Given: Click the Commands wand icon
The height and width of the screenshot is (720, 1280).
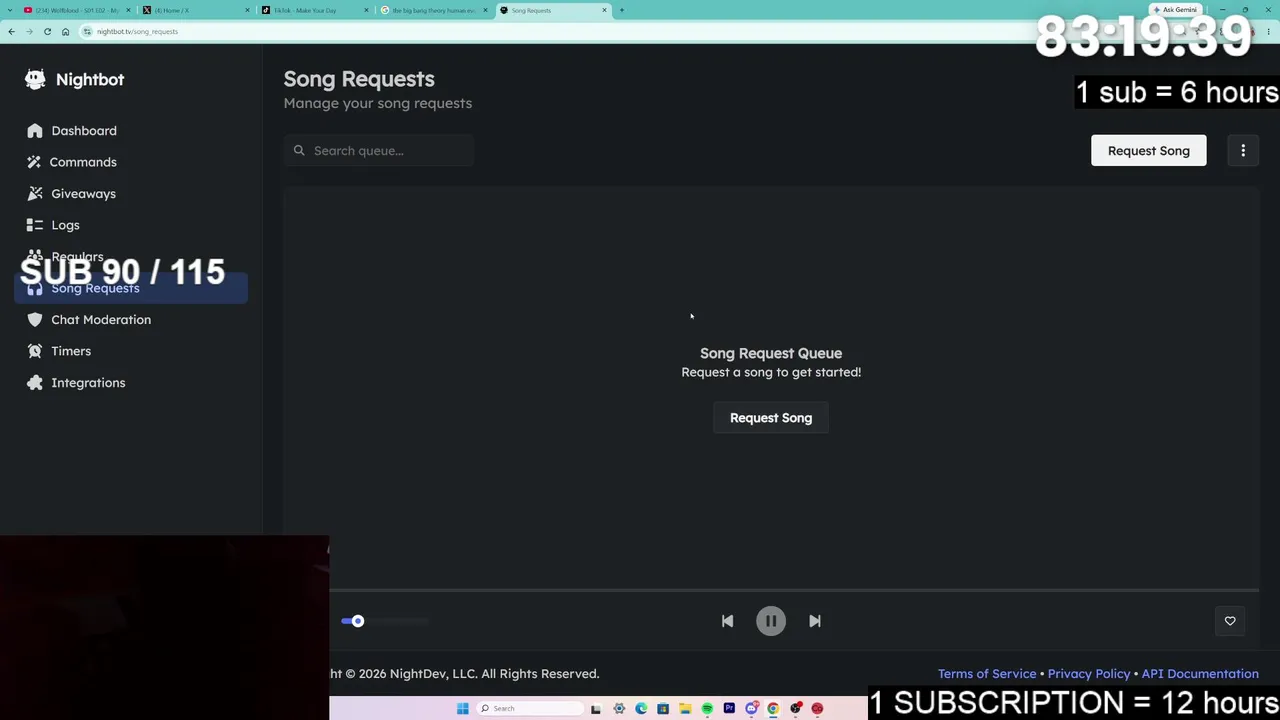Looking at the screenshot, I should point(35,162).
